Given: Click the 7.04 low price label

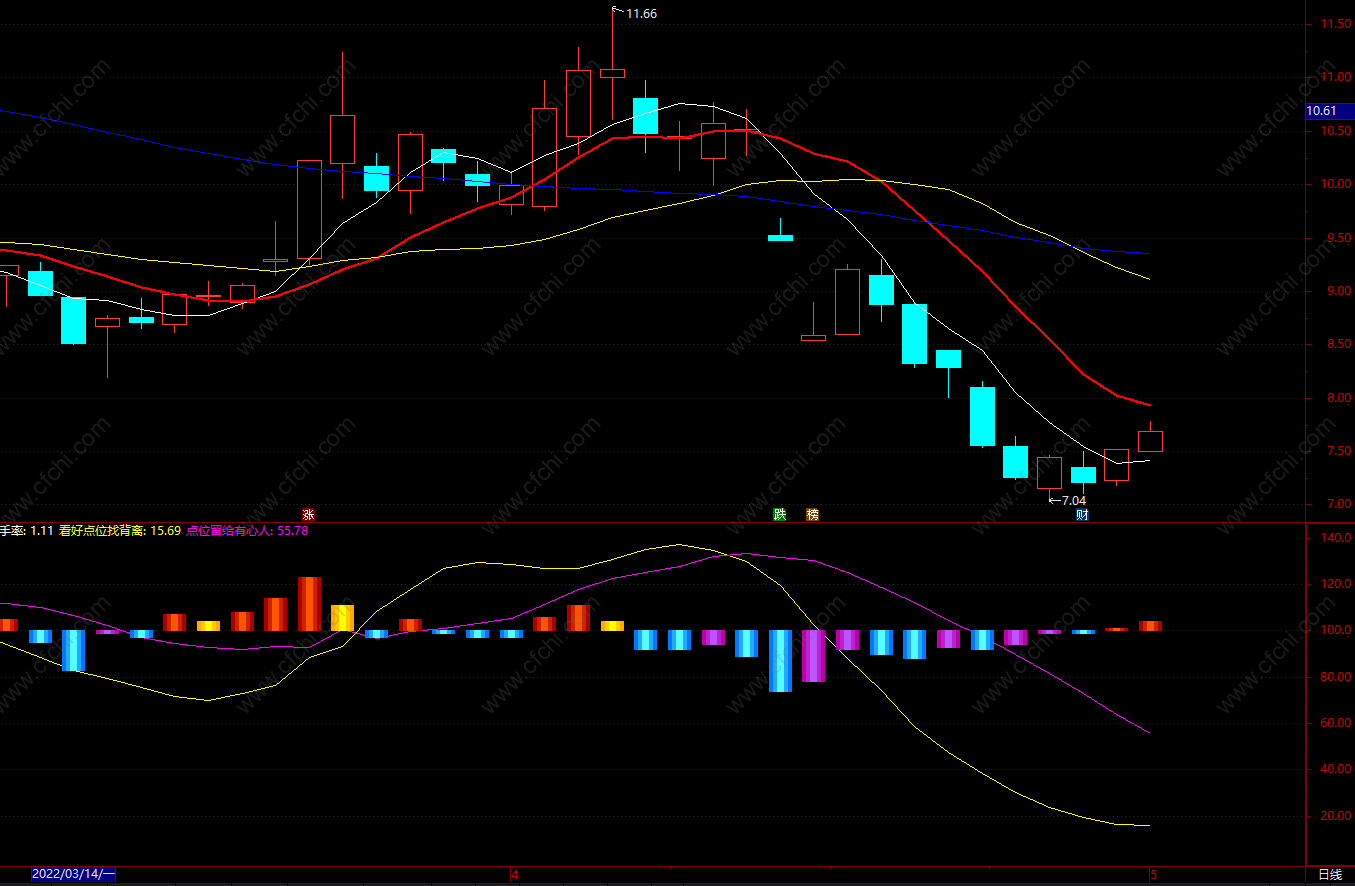Looking at the screenshot, I should (x=1073, y=500).
